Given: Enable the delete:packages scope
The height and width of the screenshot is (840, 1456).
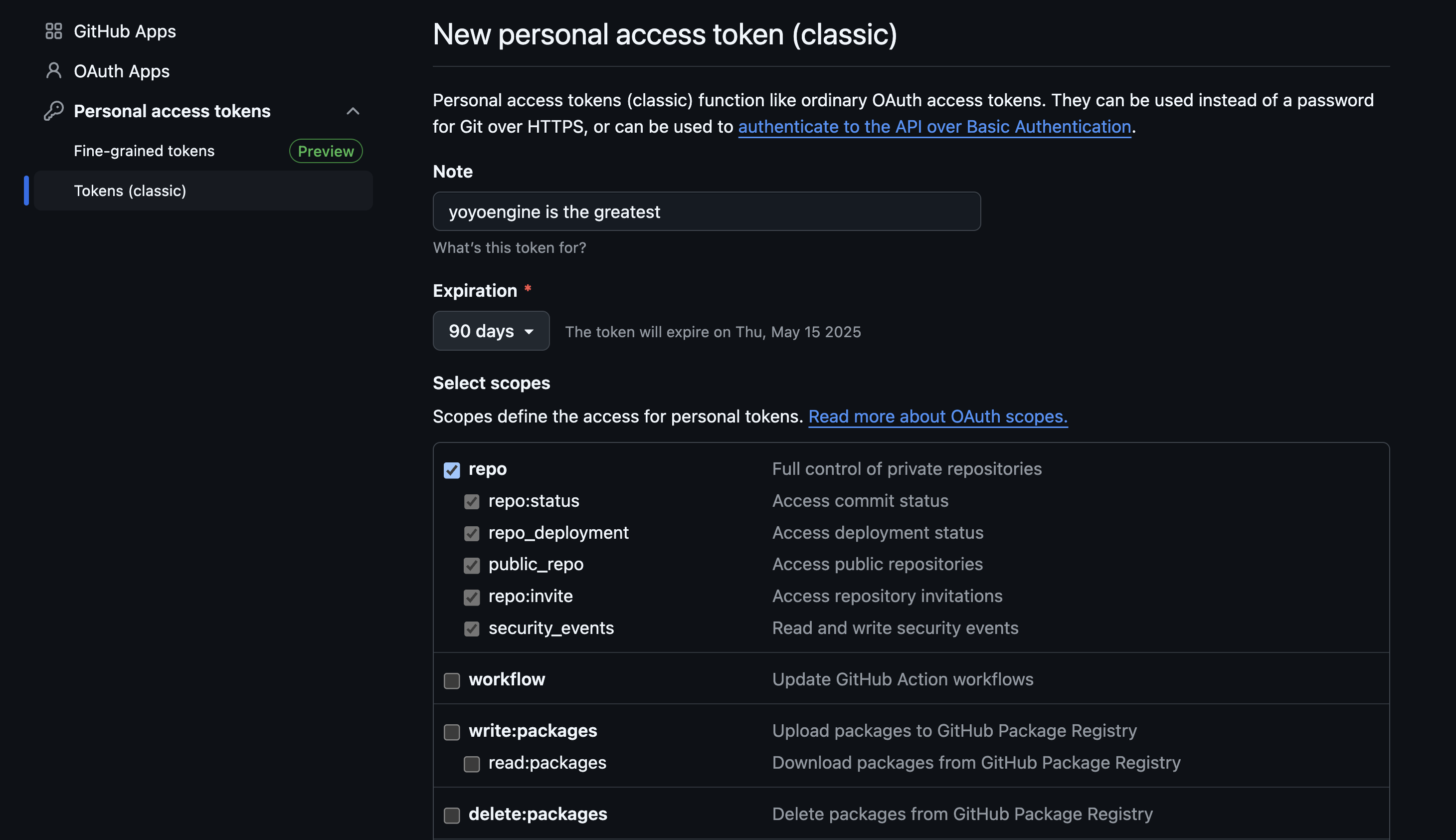Looking at the screenshot, I should [x=452, y=815].
